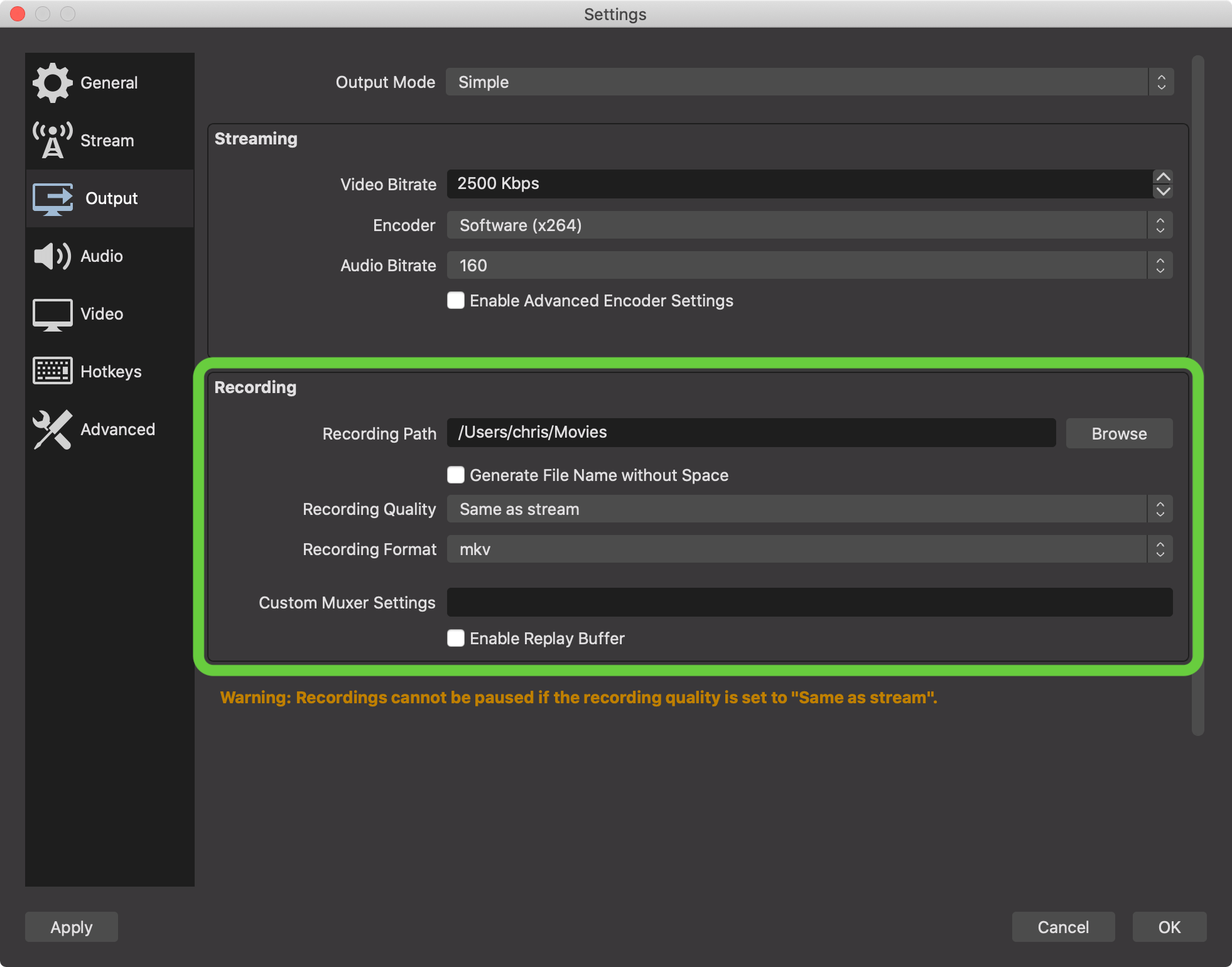Click the Hotkeys keyboard icon
Screen dimensions: 1232x967
(52, 371)
